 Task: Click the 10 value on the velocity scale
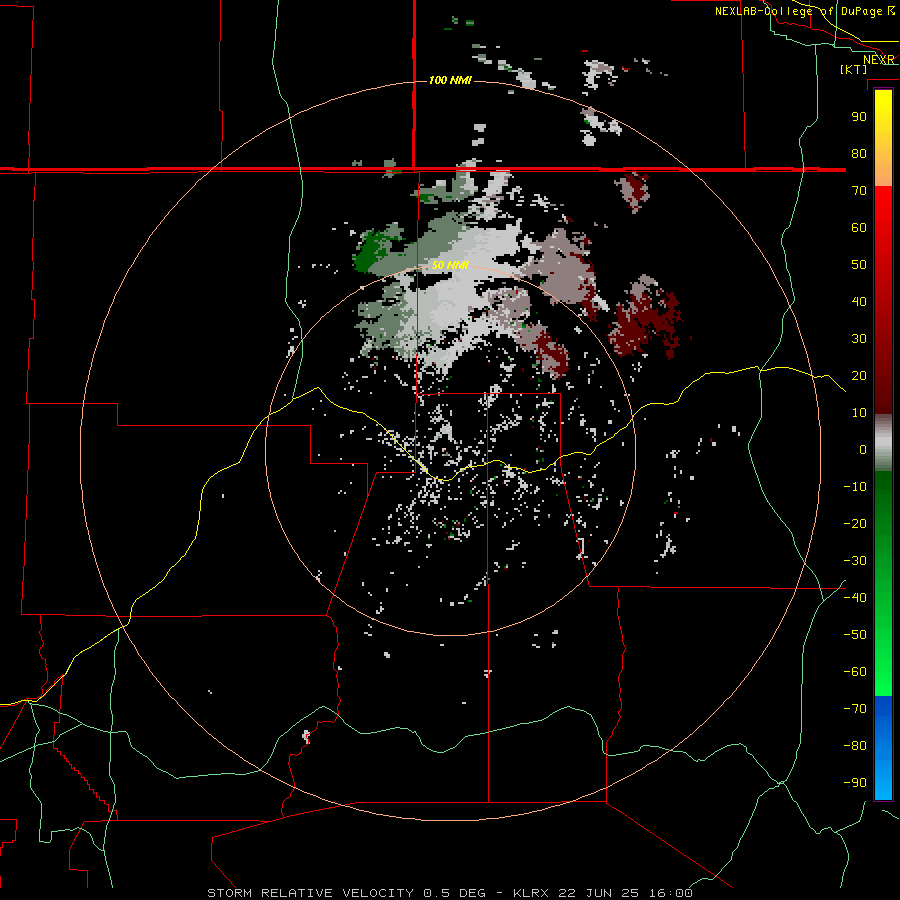pos(859,413)
